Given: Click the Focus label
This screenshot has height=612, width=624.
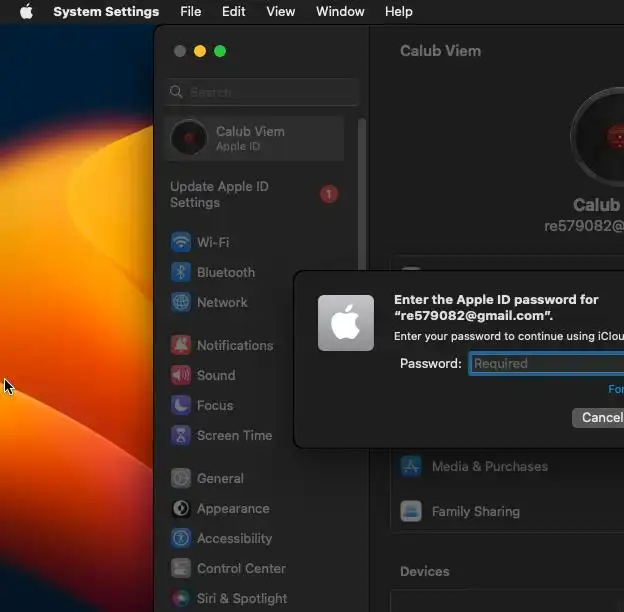Looking at the screenshot, I should [215, 405].
